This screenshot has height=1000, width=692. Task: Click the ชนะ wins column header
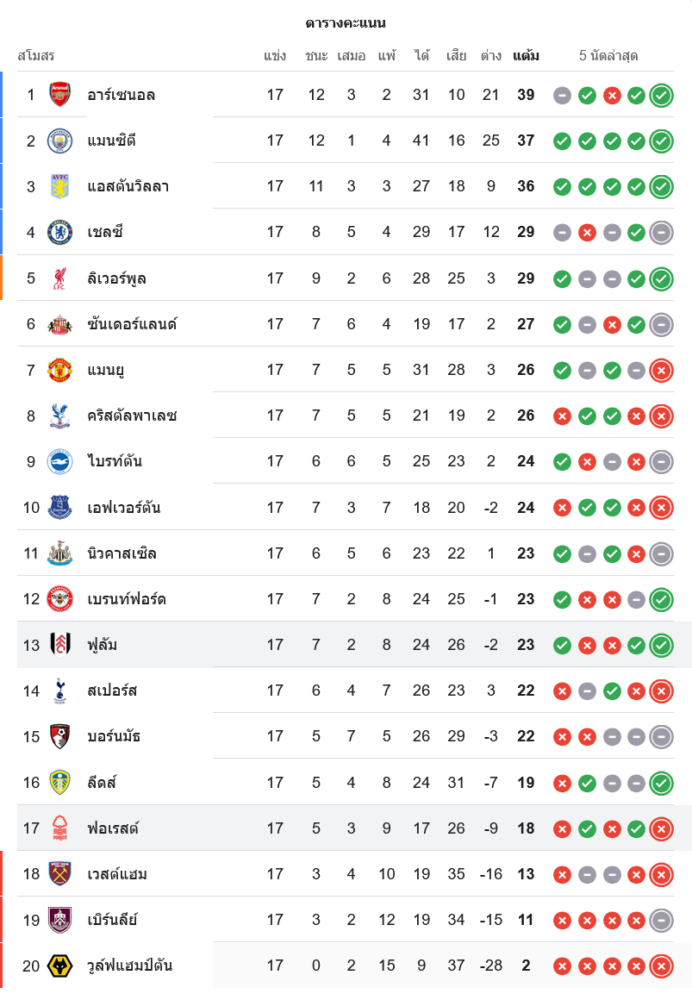(316, 55)
